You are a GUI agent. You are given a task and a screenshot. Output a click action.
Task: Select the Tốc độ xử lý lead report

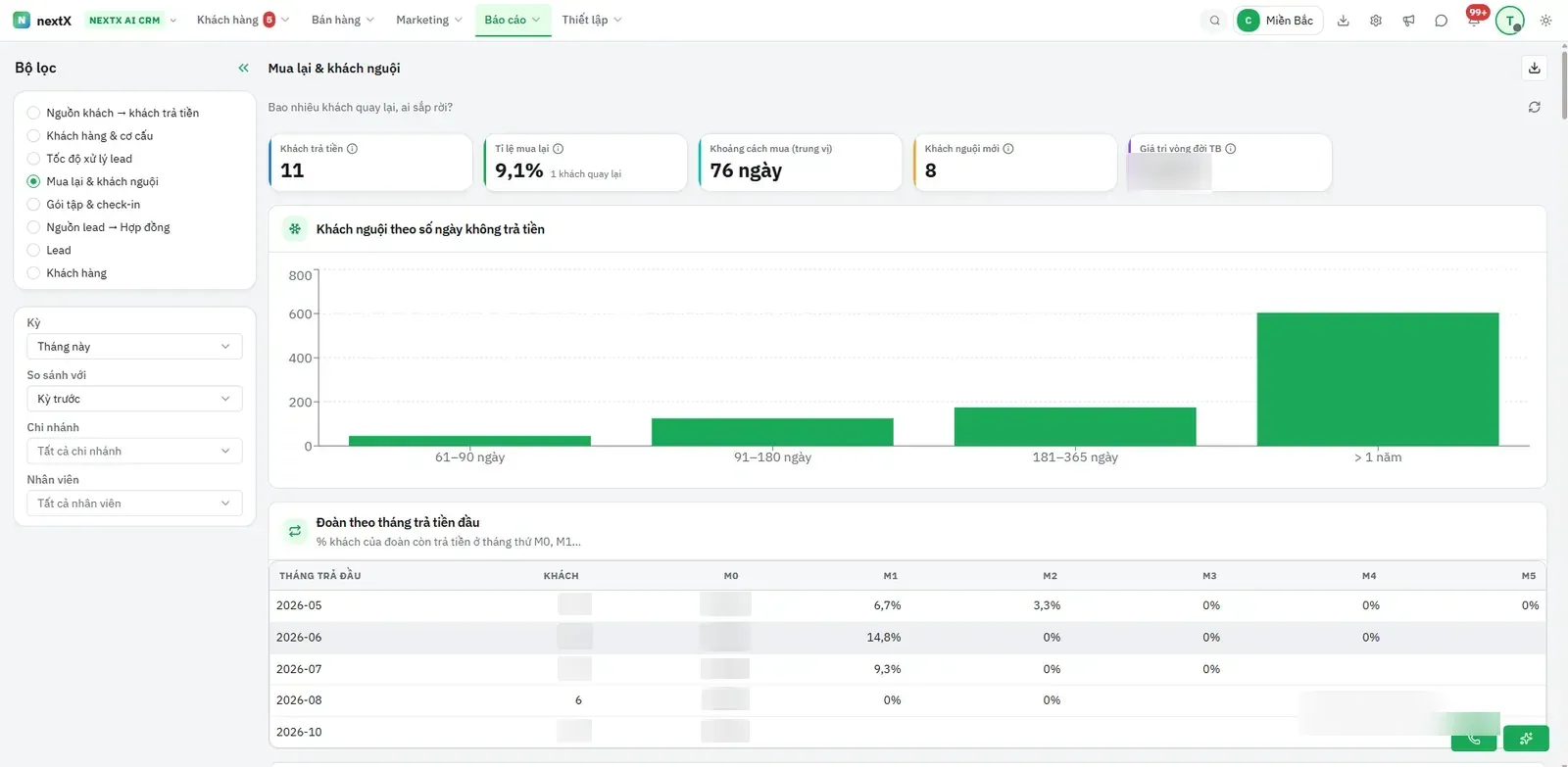(79, 159)
